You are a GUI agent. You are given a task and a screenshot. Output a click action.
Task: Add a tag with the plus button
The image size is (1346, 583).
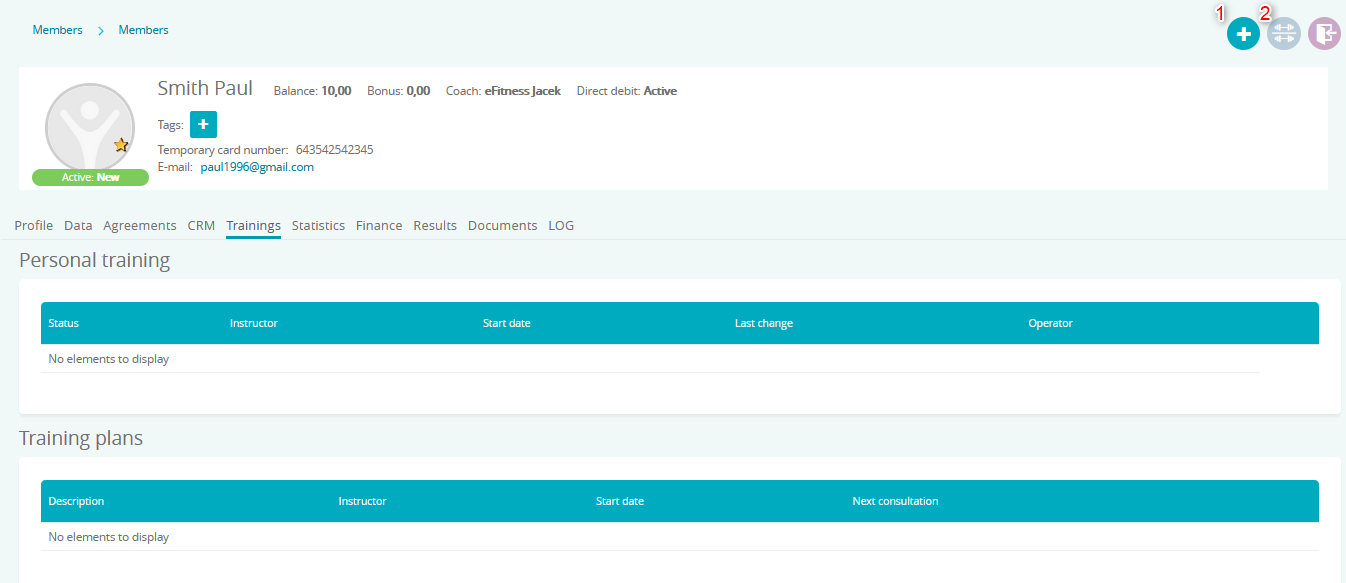203,124
